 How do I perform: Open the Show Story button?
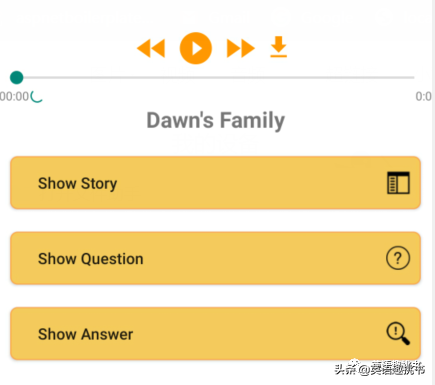[x=215, y=183]
